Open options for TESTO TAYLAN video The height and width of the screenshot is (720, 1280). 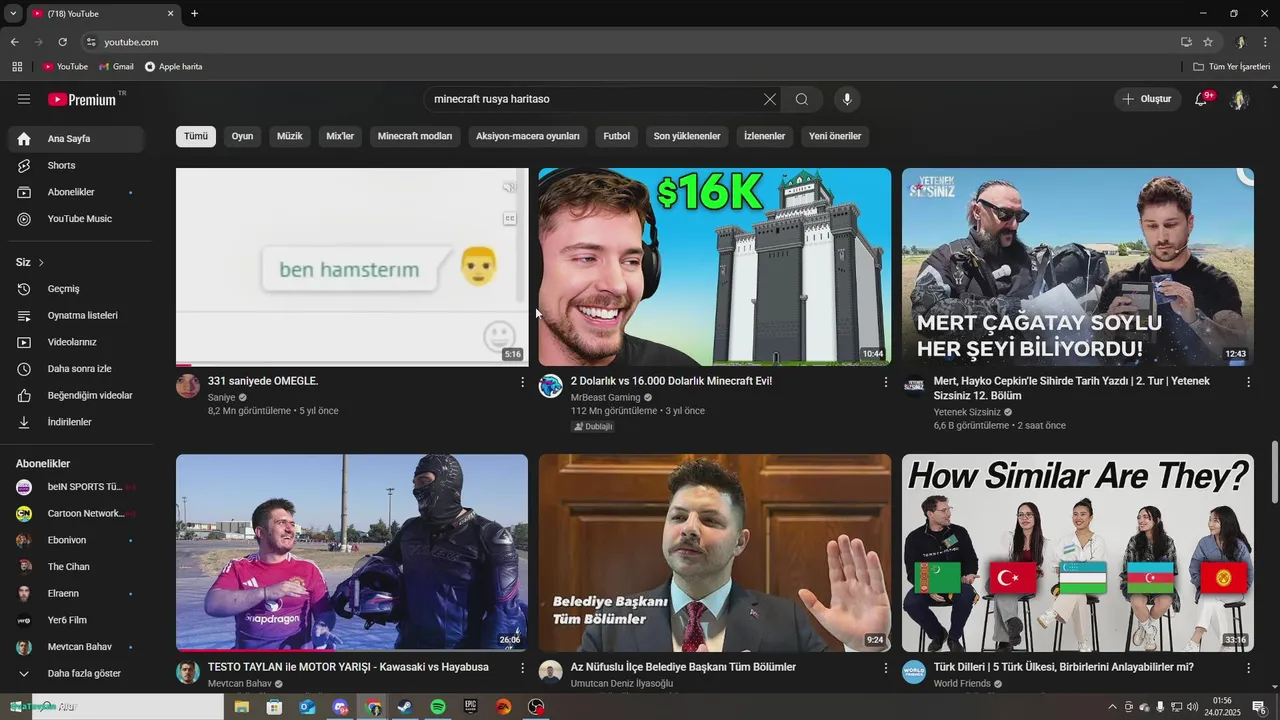[x=522, y=668]
